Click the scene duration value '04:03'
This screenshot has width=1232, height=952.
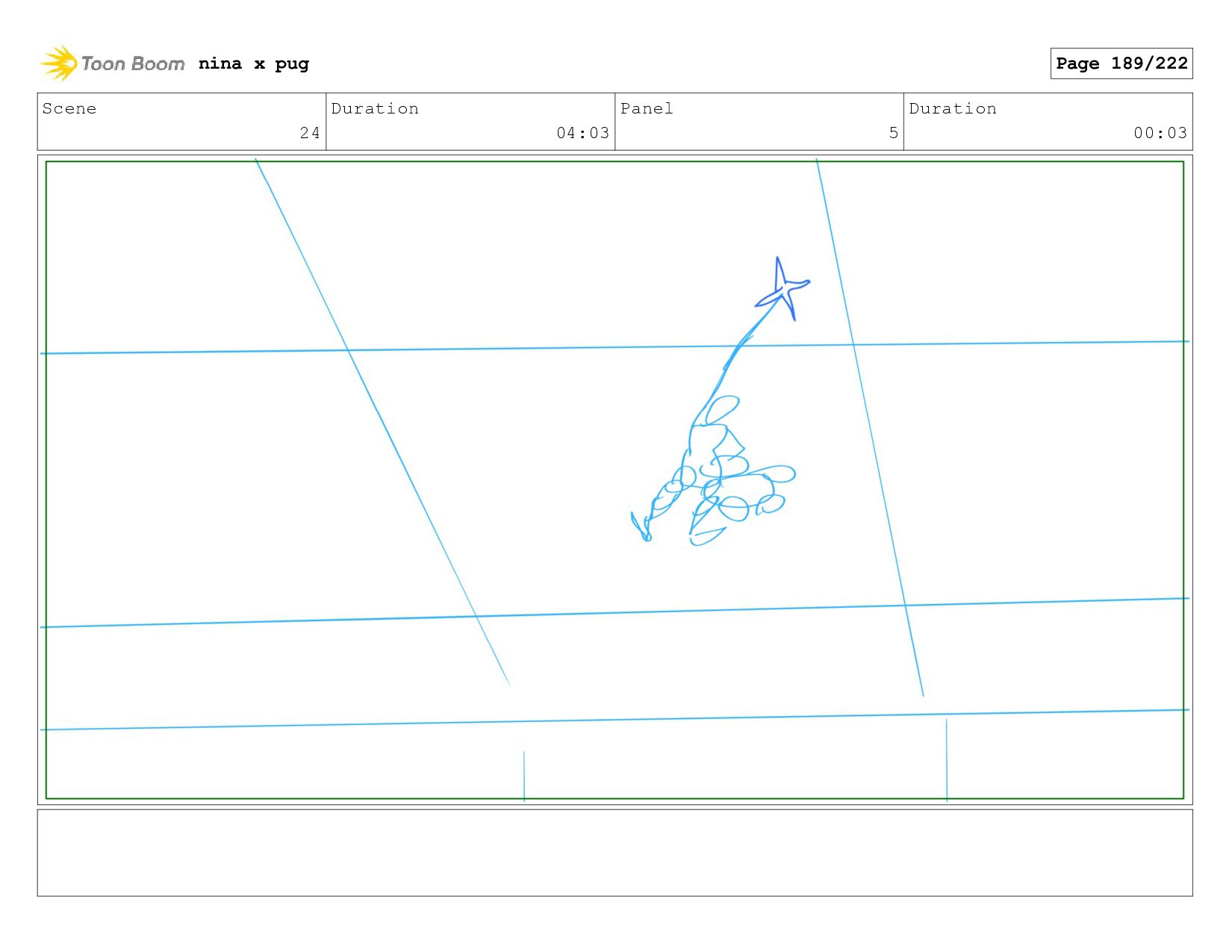pos(583,133)
